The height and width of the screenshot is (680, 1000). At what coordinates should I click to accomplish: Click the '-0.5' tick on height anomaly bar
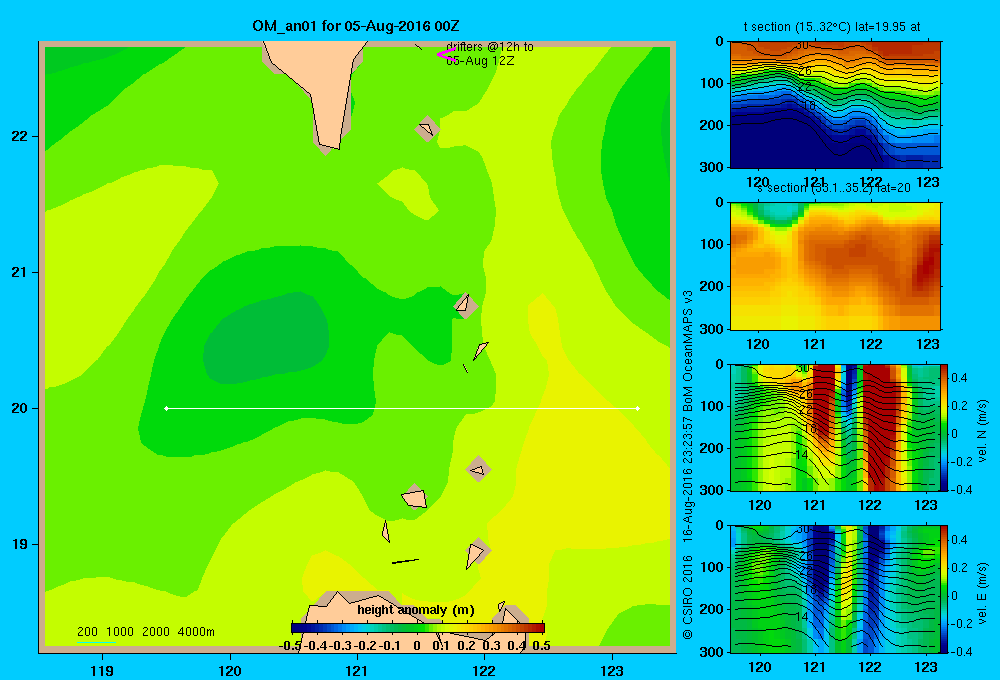click(x=290, y=646)
